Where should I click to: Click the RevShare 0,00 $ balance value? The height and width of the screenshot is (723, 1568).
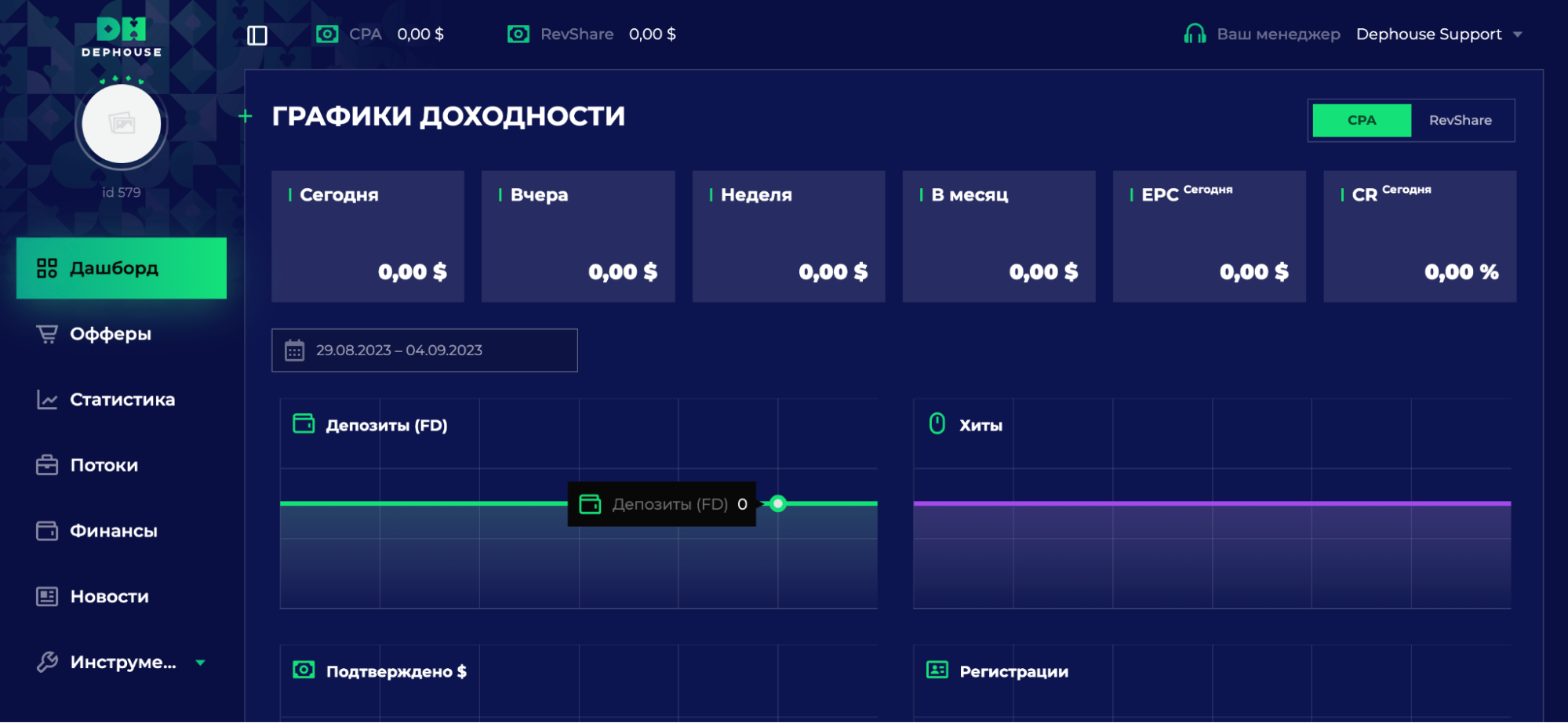[x=653, y=35]
